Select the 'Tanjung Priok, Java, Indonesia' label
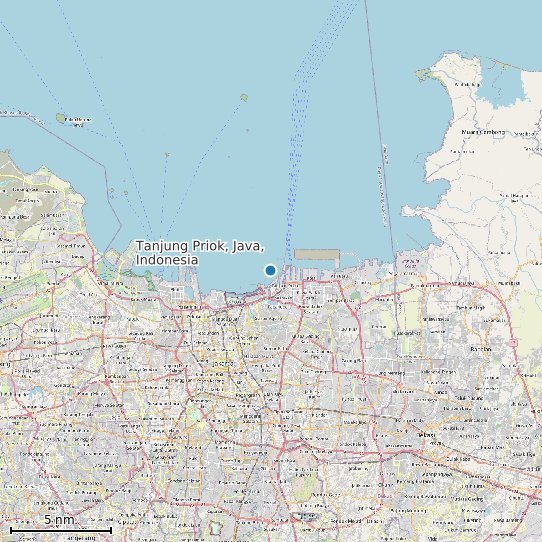This screenshot has width=542, height=542. (x=200, y=253)
